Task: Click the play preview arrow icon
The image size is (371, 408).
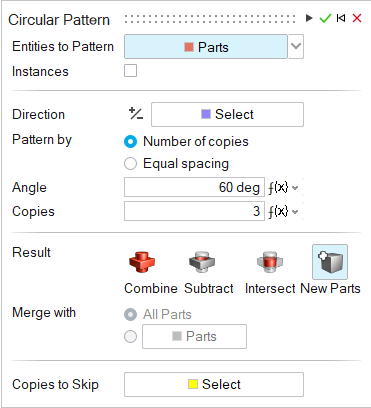Action: 309,18
